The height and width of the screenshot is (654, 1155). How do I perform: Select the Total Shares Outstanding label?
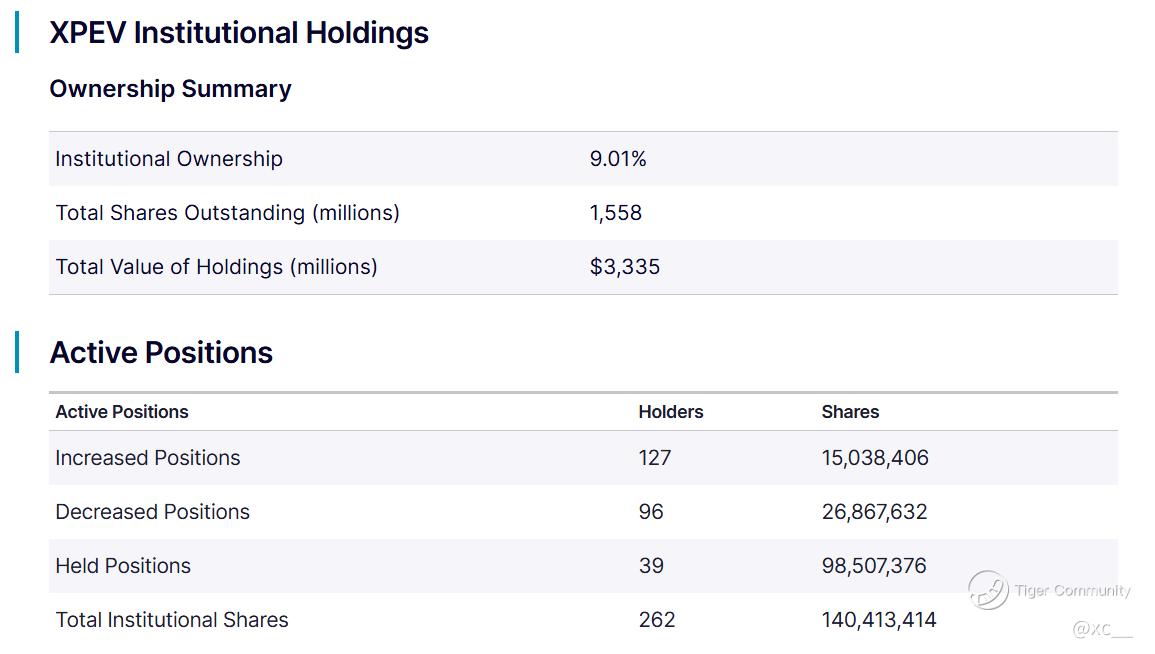click(227, 213)
